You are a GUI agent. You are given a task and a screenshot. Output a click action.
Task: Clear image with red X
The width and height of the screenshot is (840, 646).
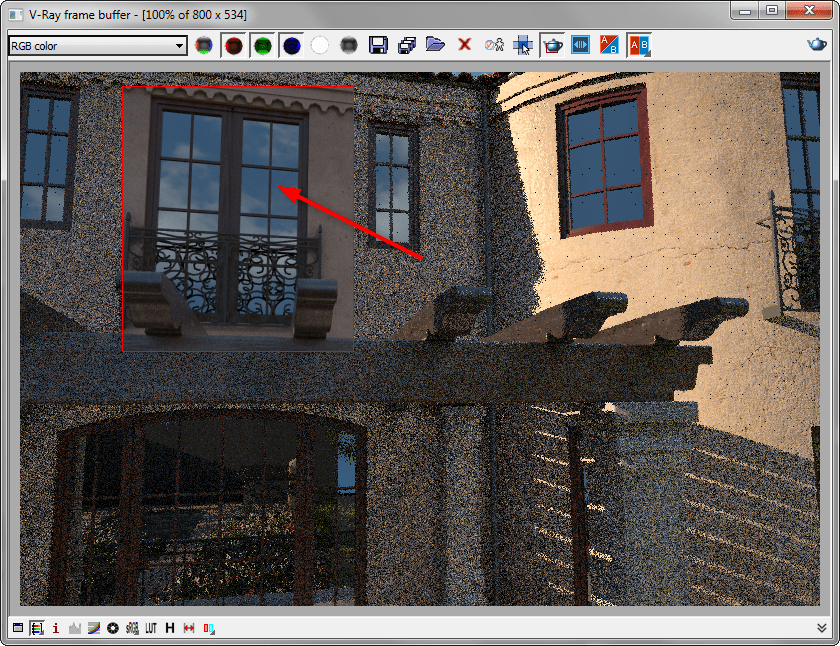pyautogui.click(x=464, y=45)
